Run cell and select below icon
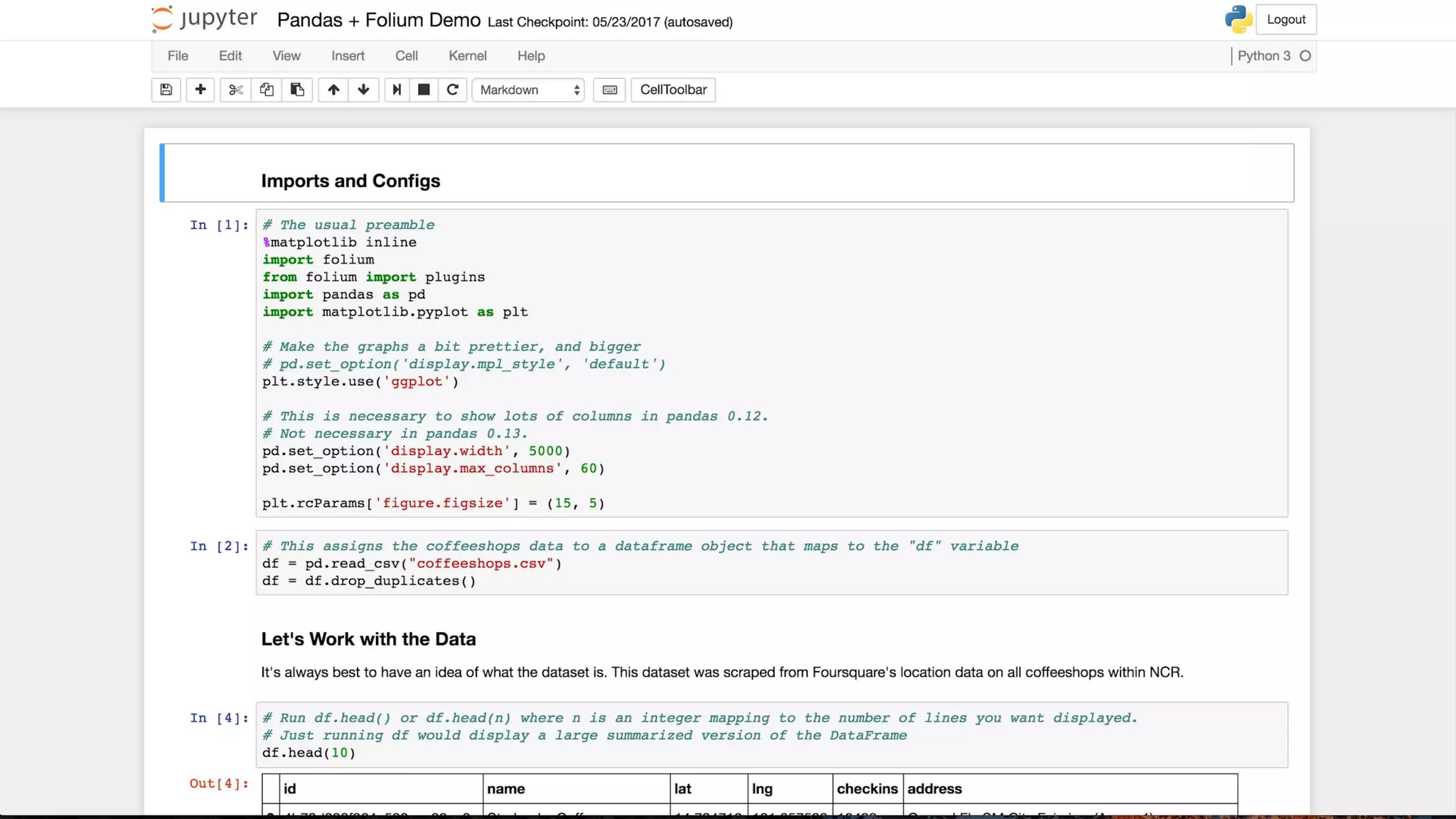The image size is (1456, 819). (397, 90)
